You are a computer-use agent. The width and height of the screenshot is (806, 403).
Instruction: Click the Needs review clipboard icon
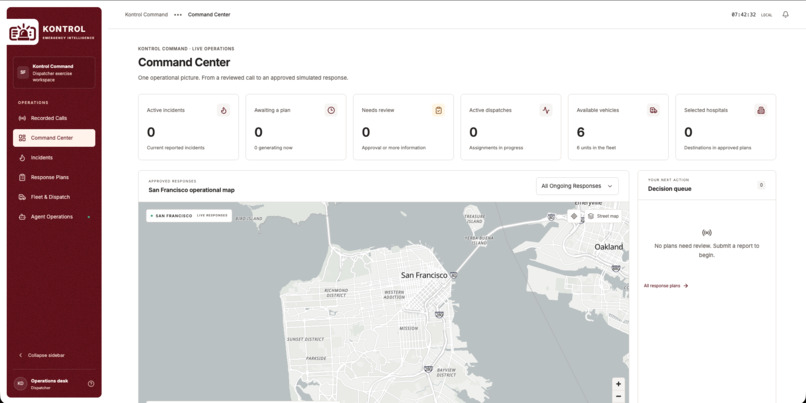point(438,110)
